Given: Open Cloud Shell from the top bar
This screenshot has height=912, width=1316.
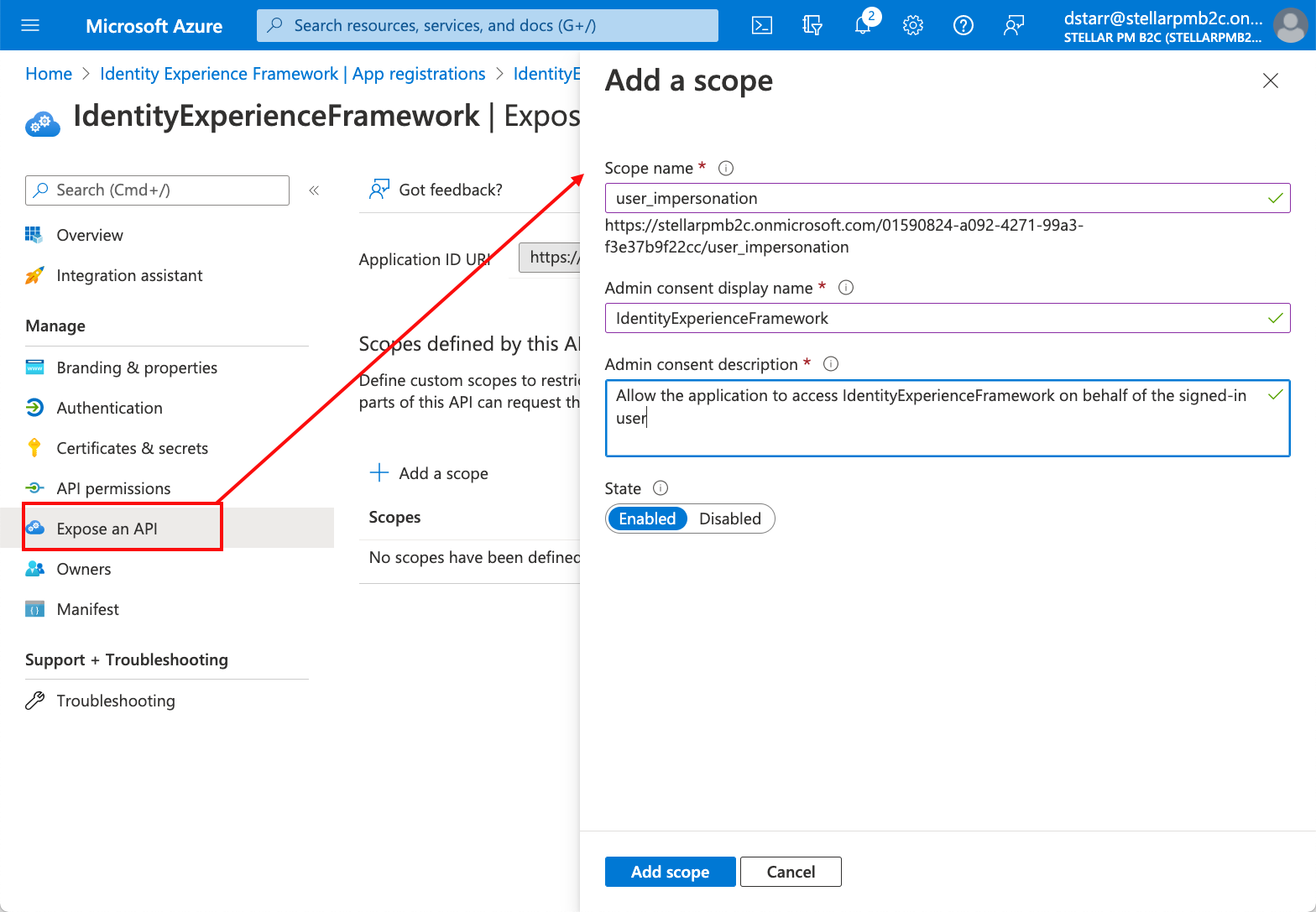Looking at the screenshot, I should (761, 25).
